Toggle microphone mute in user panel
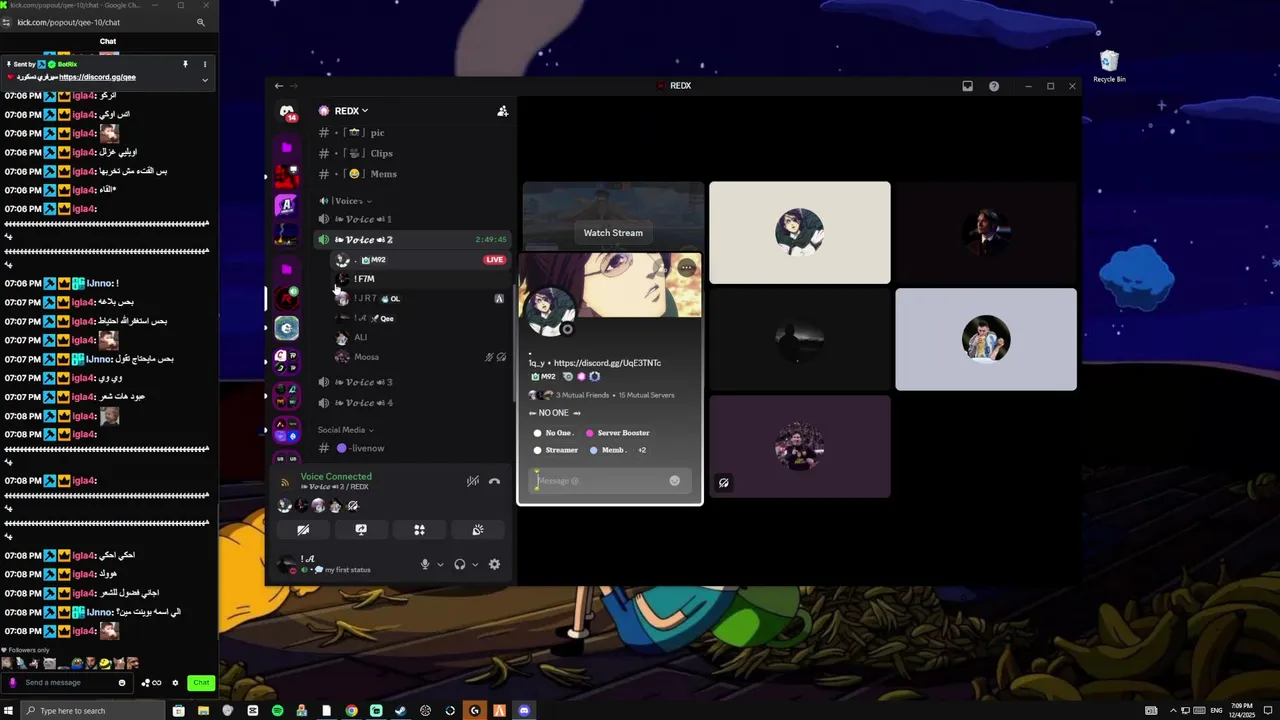The image size is (1280, 720). coord(425,564)
